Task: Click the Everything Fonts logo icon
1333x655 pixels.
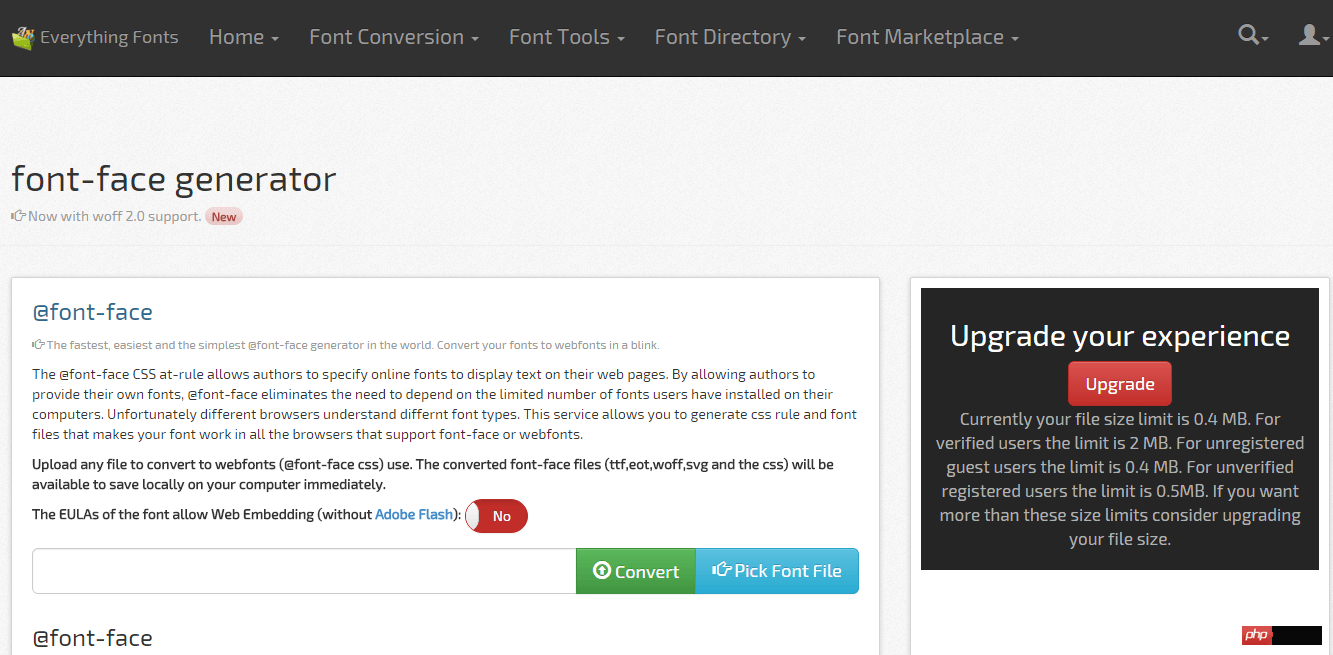Action: pyautogui.click(x=23, y=38)
